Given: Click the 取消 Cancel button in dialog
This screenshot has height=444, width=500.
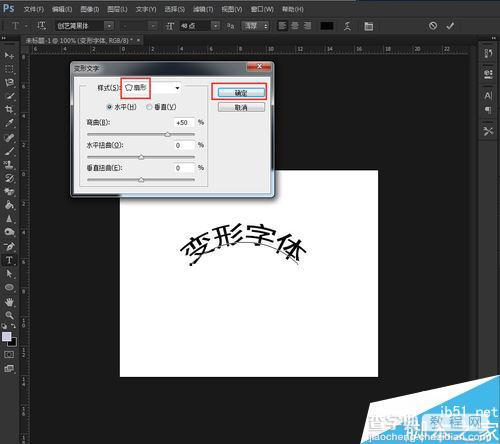Looking at the screenshot, I should (241, 107).
